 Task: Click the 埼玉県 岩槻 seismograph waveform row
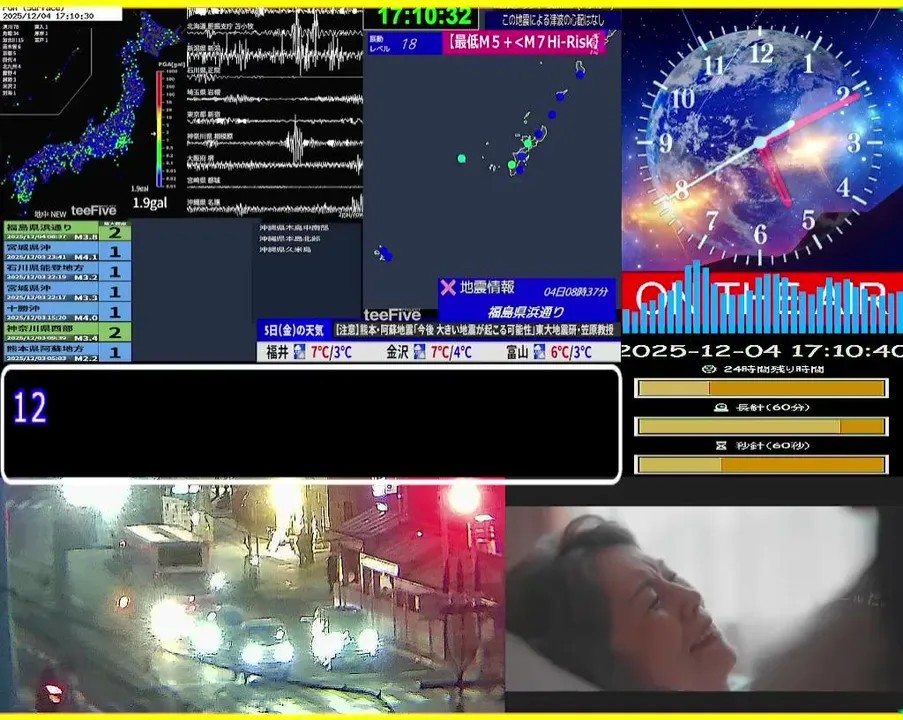(x=275, y=97)
